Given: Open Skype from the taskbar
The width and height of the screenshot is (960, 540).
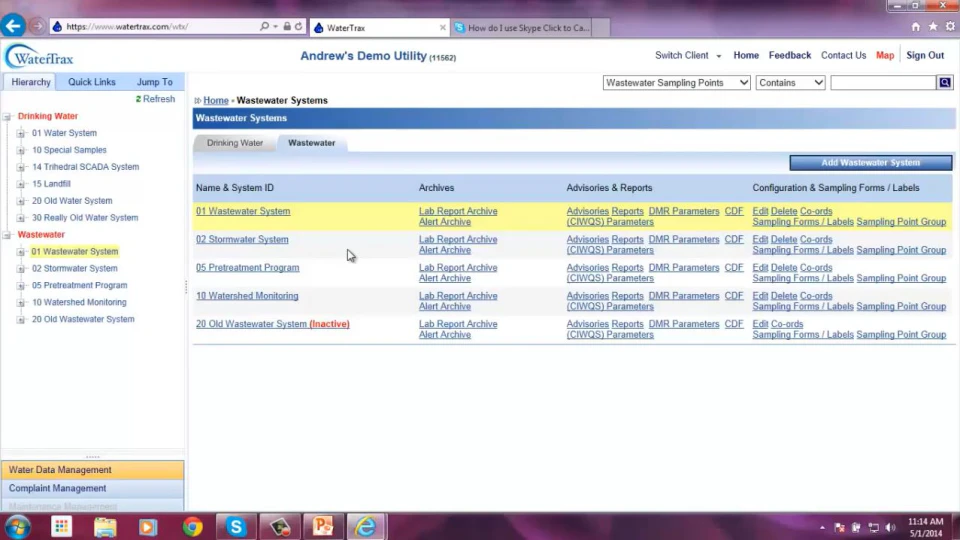Looking at the screenshot, I should point(236,527).
